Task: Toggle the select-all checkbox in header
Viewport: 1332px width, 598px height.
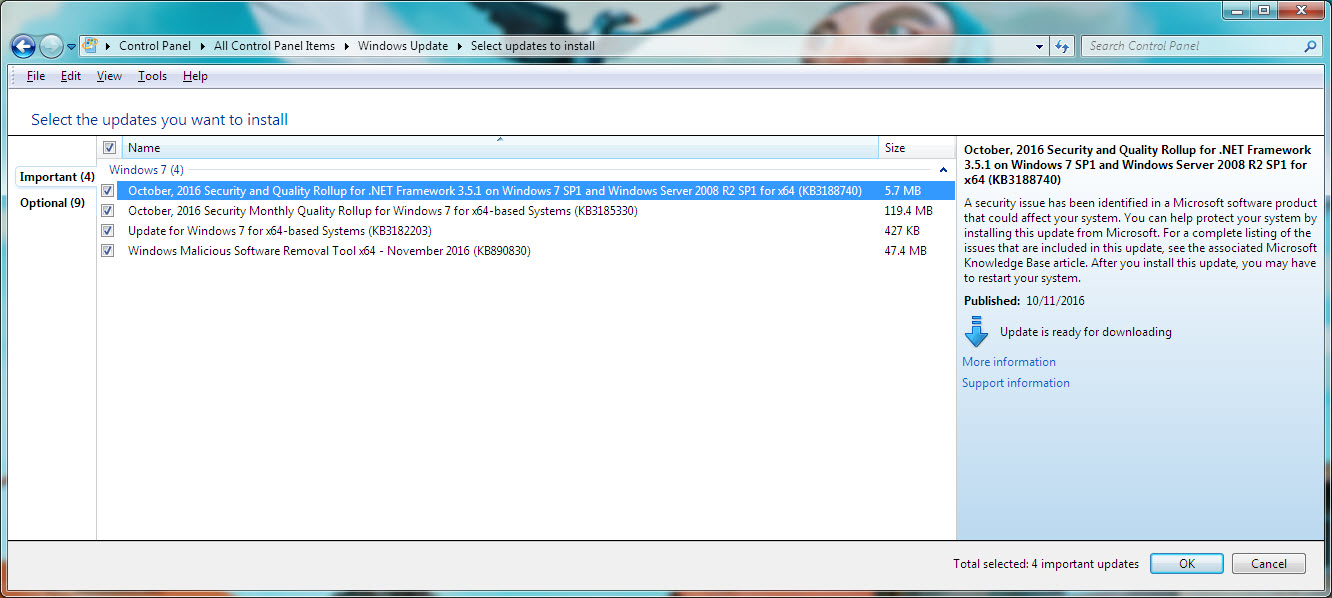Action: 109,148
